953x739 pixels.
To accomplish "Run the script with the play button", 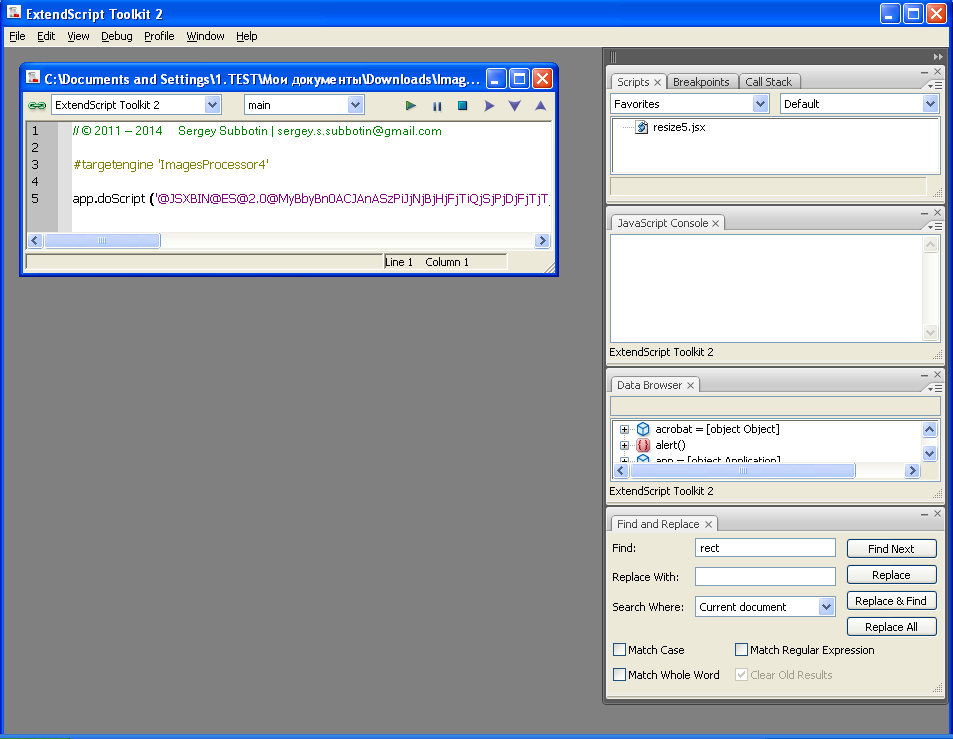I will [410, 106].
